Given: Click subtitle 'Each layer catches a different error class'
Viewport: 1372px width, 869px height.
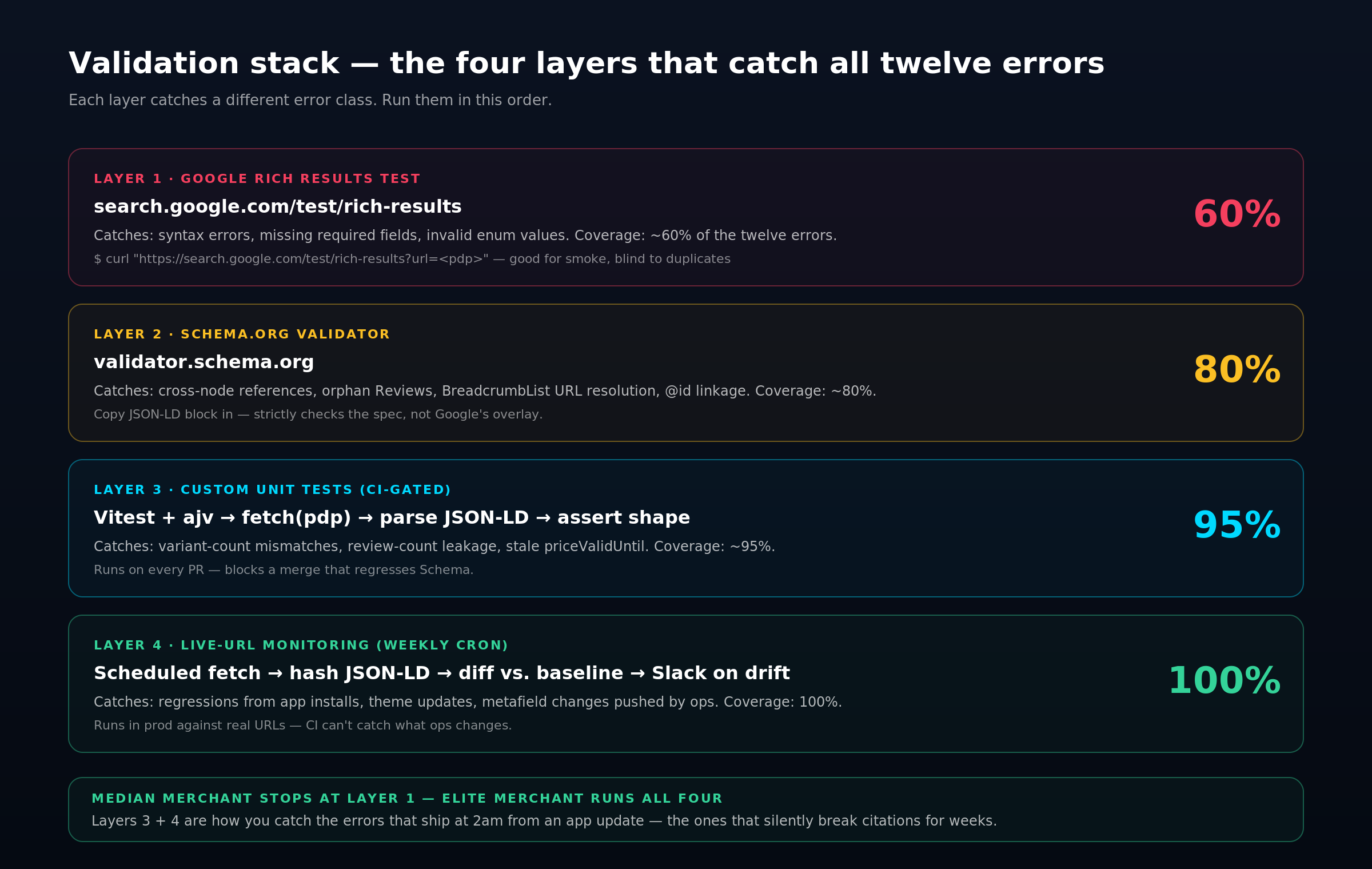Looking at the screenshot, I should [310, 101].
